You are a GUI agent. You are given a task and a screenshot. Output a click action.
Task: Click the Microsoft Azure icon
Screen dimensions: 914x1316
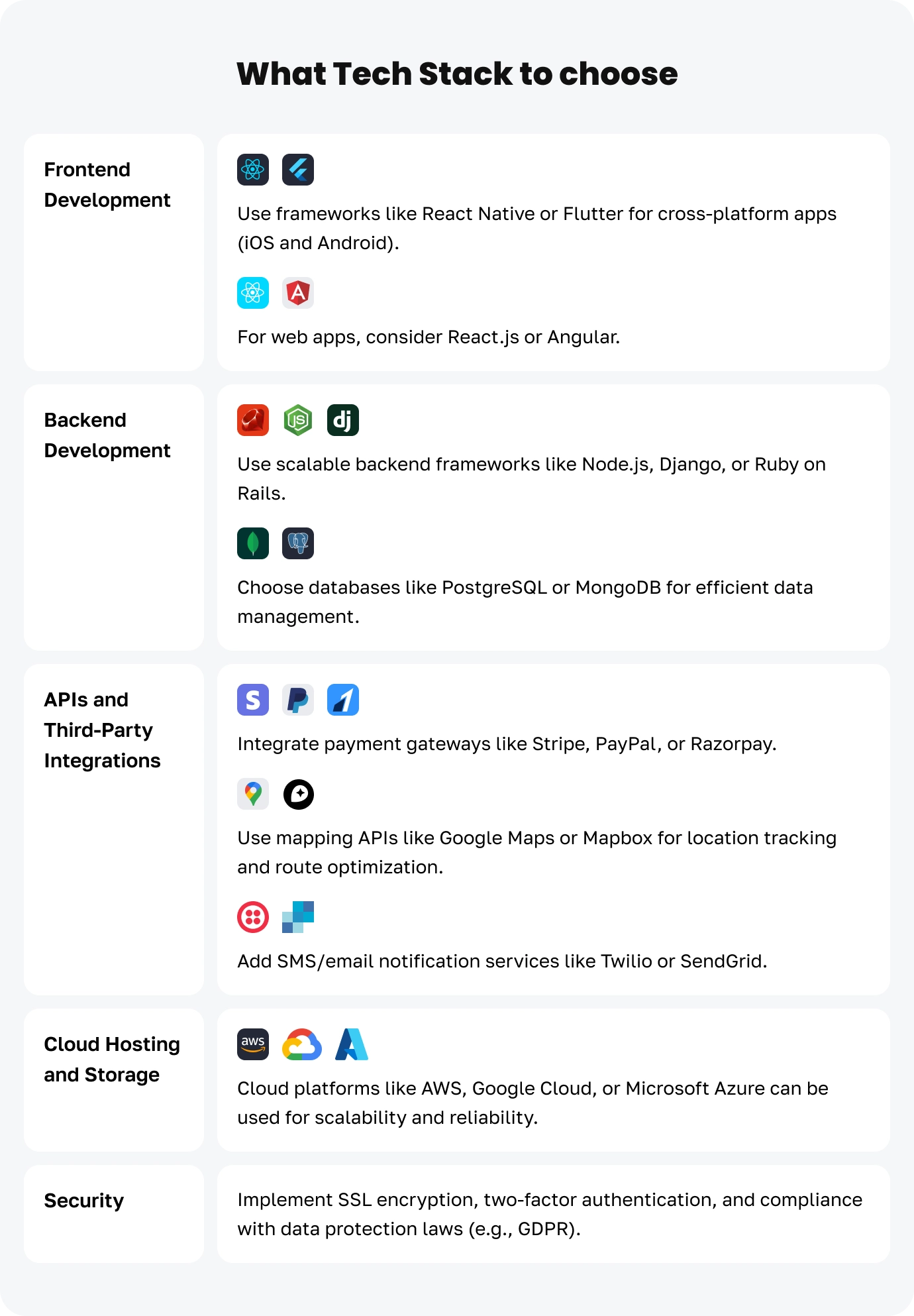[352, 1044]
